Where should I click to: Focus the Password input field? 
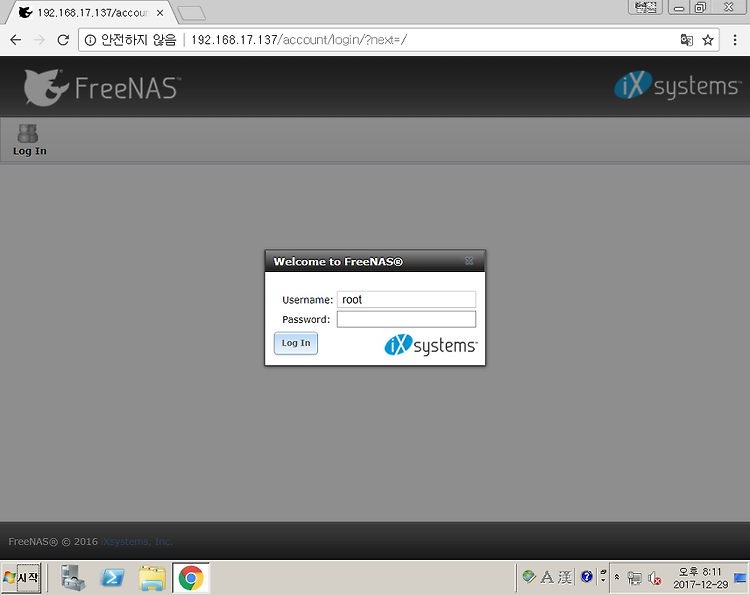[x=406, y=319]
